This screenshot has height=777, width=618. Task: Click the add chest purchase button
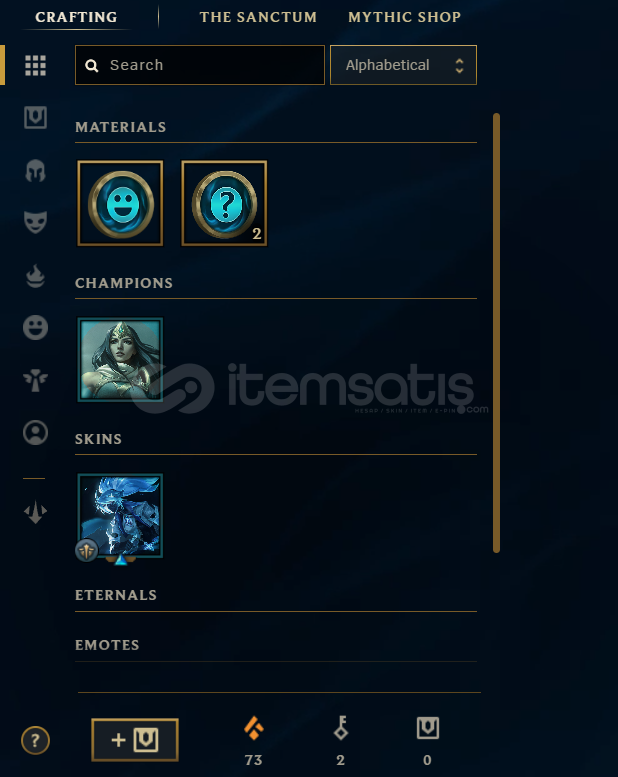(x=135, y=740)
